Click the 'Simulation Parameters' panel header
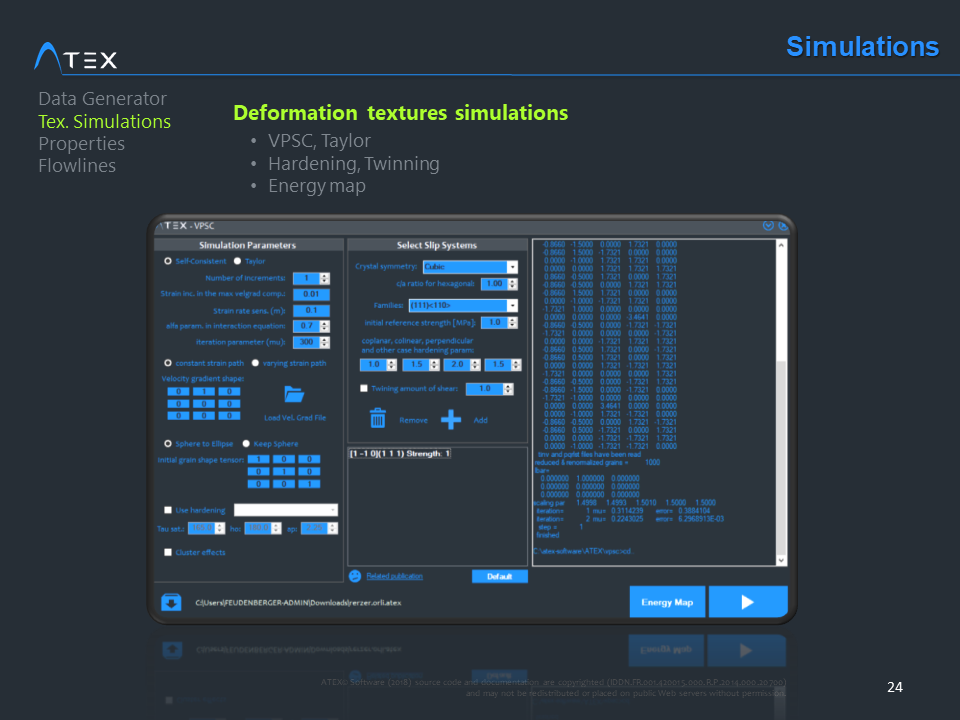 tap(247, 245)
